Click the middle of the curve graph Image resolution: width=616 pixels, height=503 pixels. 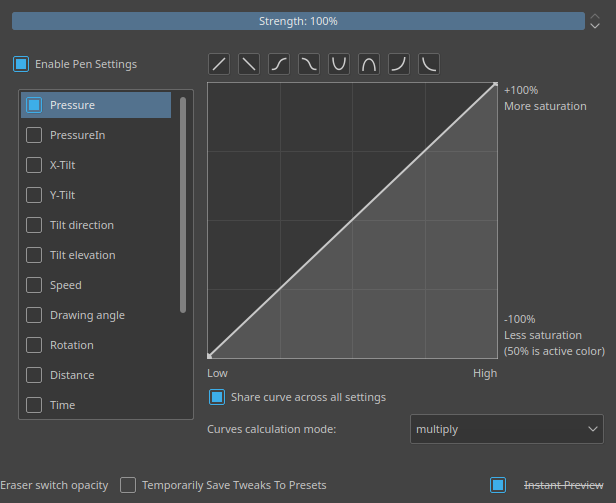point(352,220)
